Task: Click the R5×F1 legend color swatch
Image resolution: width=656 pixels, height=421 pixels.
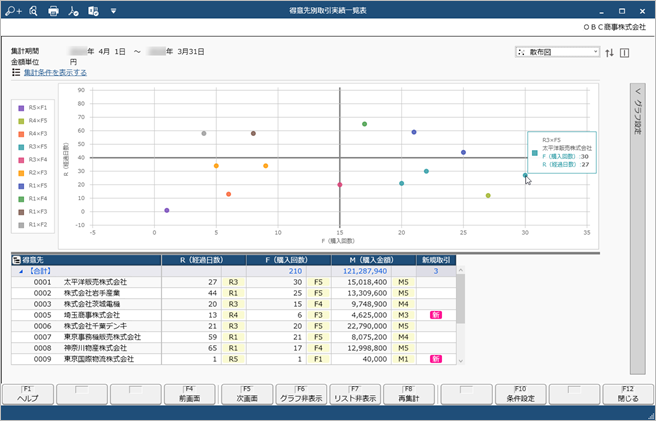Action: [x=20, y=106]
